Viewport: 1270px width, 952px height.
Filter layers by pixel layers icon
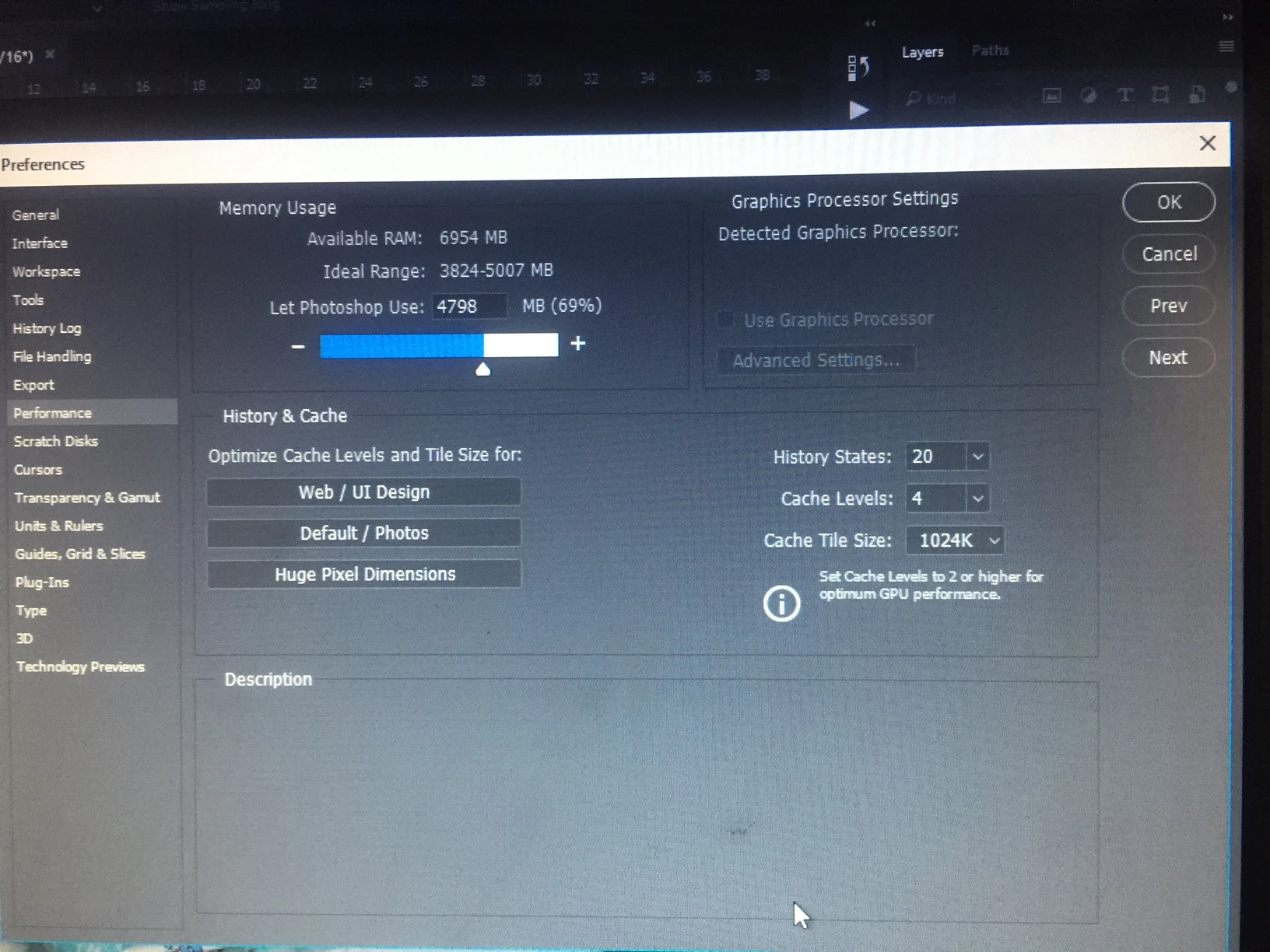(x=1051, y=96)
